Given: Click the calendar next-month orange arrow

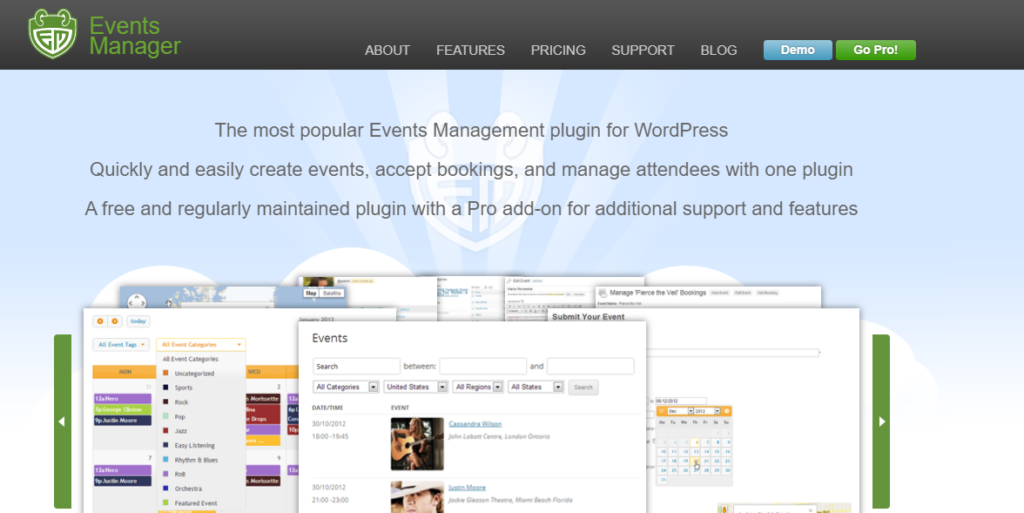Looking at the screenshot, I should click(x=115, y=321).
